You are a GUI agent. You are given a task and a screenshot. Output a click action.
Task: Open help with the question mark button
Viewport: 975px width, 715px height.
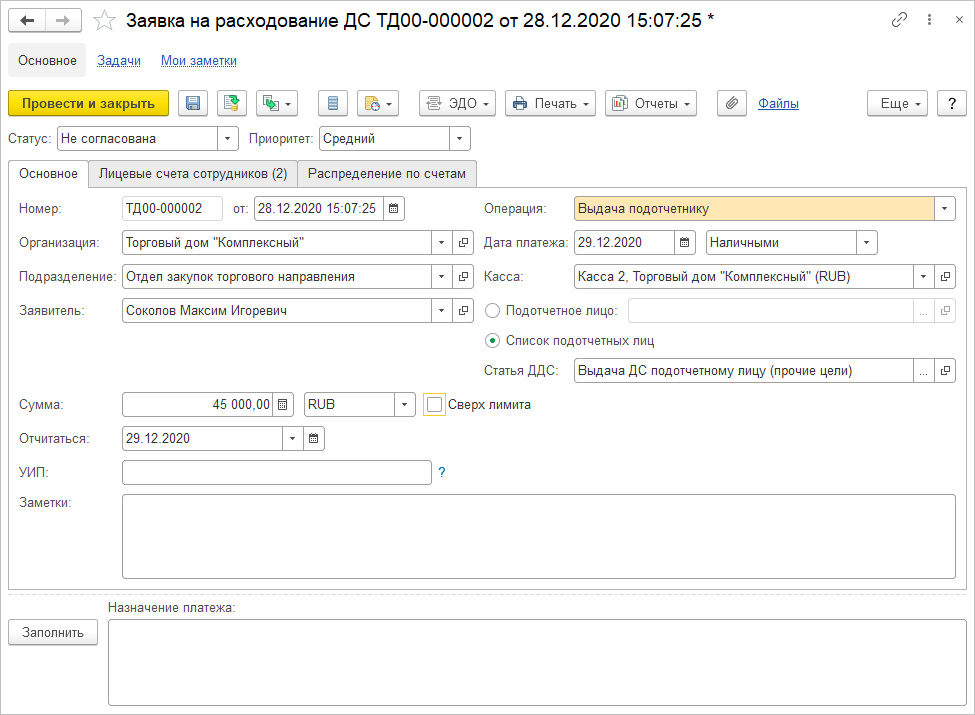(x=951, y=103)
